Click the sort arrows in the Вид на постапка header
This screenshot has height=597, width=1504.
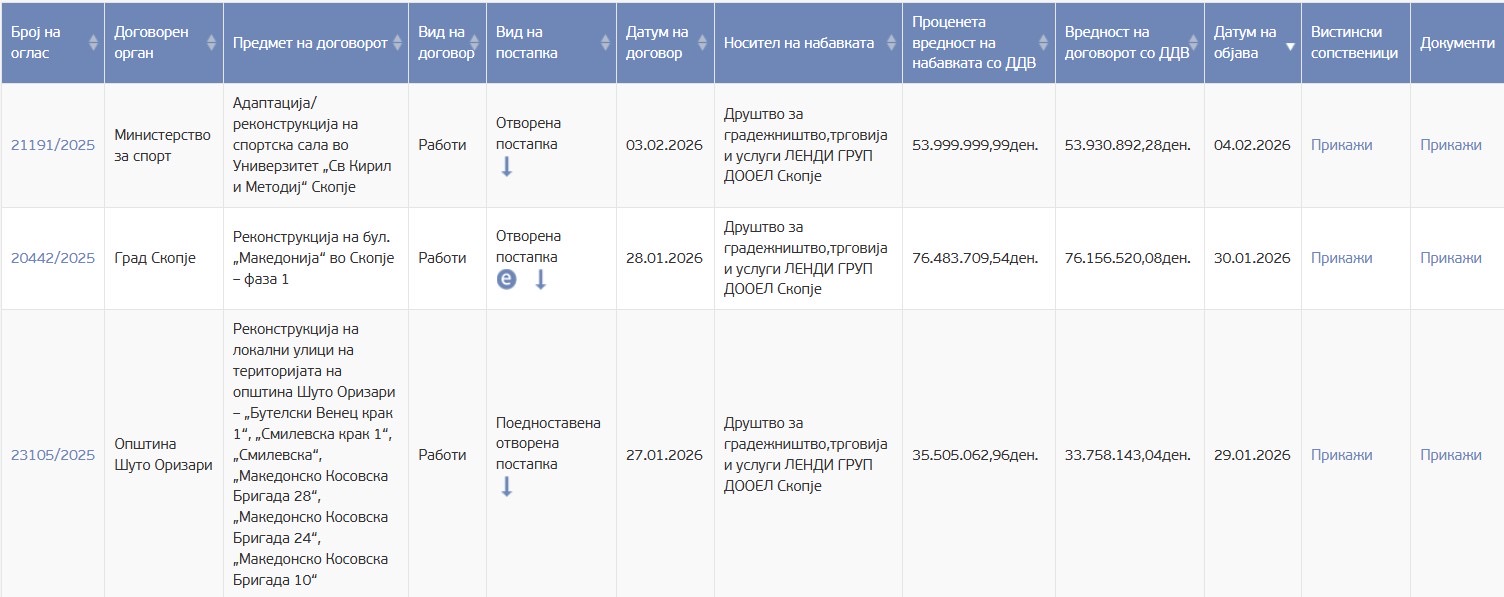pyautogui.click(x=605, y=43)
